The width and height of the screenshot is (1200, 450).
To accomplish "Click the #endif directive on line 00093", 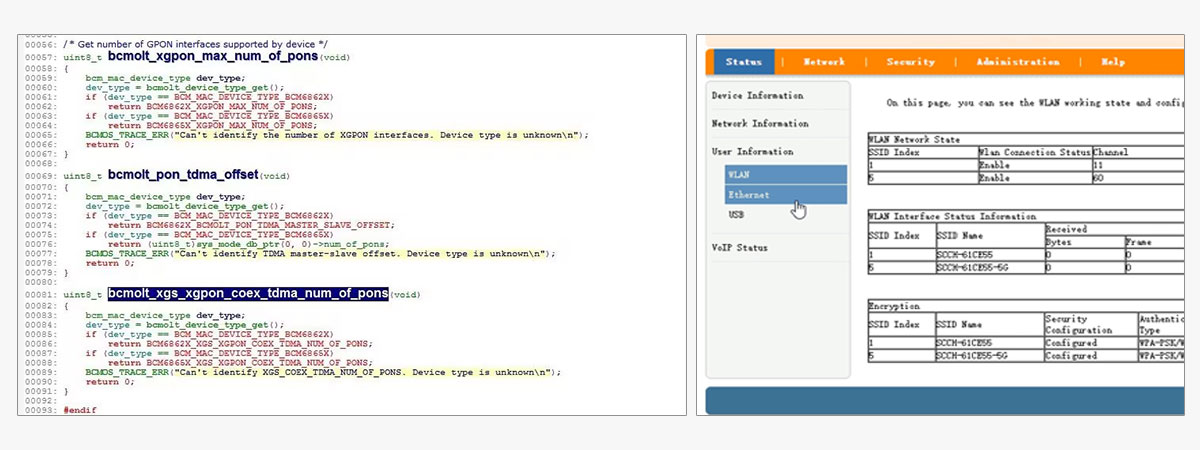I will click(x=80, y=411).
